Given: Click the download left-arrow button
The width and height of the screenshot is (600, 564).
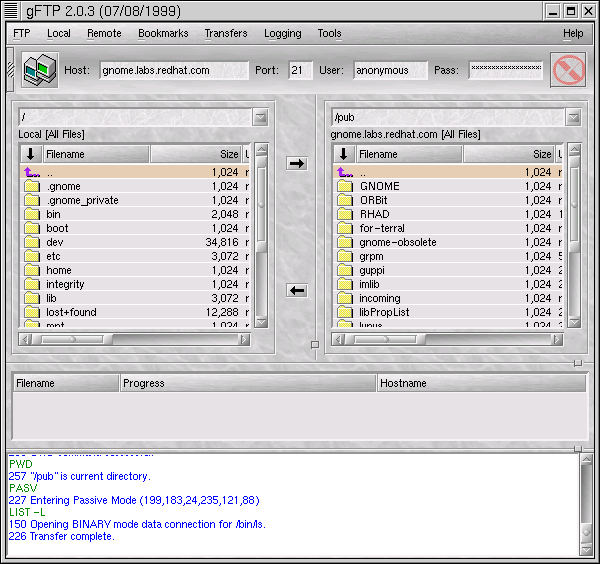Looking at the screenshot, I should pyautogui.click(x=297, y=291).
